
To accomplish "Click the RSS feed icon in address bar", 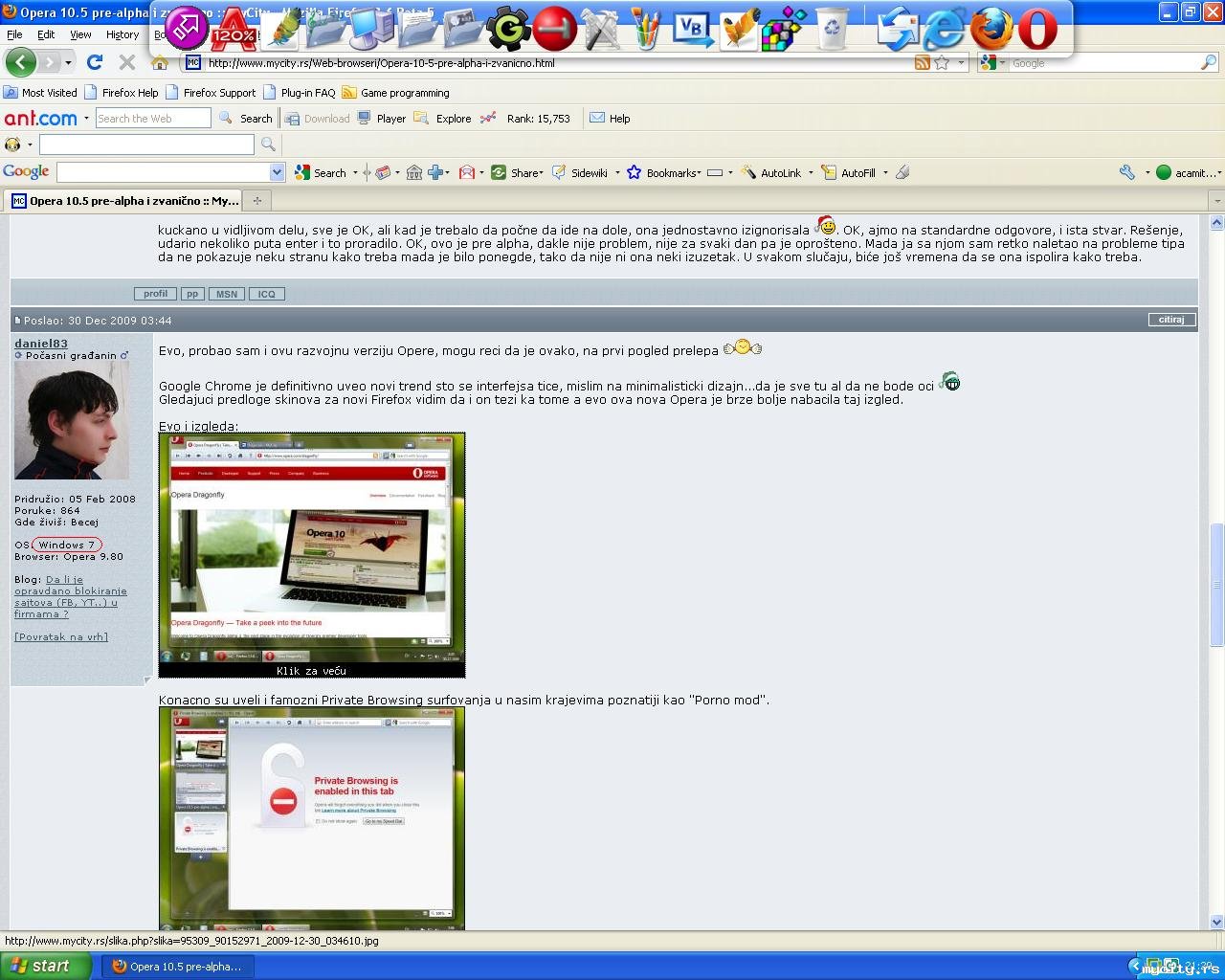I will (x=923, y=63).
